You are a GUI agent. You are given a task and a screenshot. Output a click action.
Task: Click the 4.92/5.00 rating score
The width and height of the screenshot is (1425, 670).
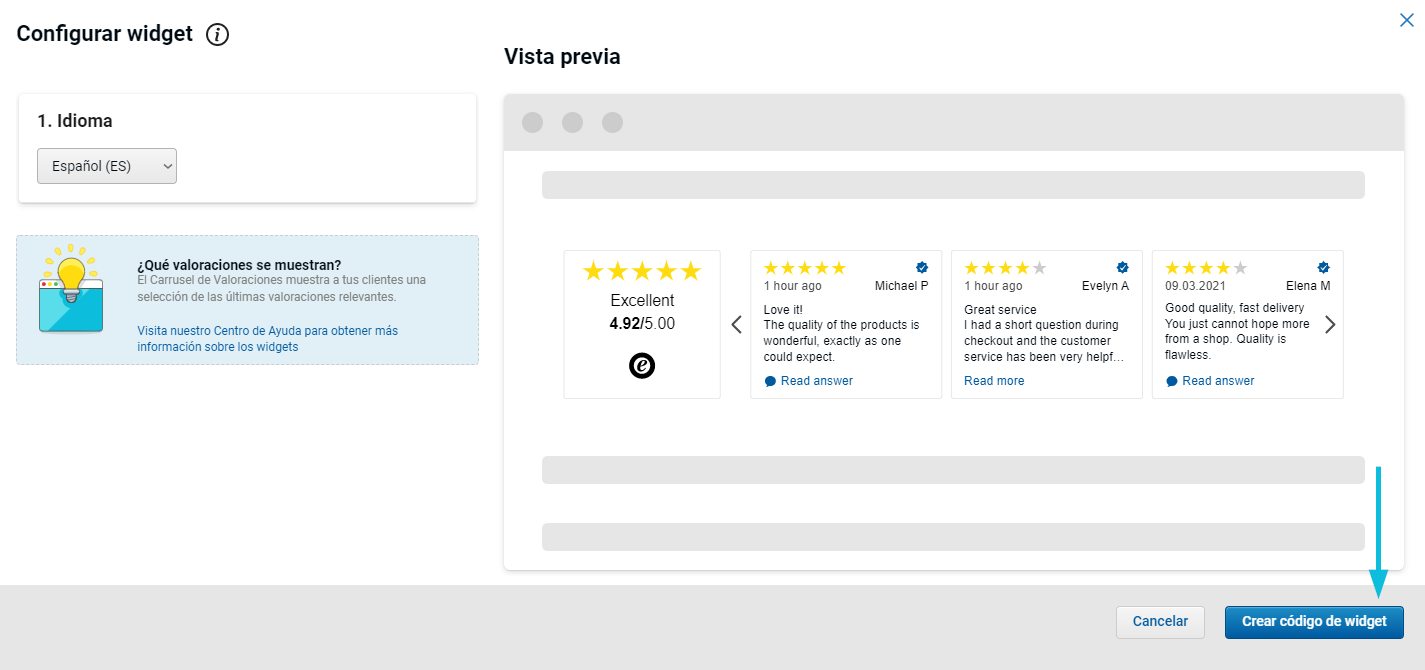click(x=642, y=324)
